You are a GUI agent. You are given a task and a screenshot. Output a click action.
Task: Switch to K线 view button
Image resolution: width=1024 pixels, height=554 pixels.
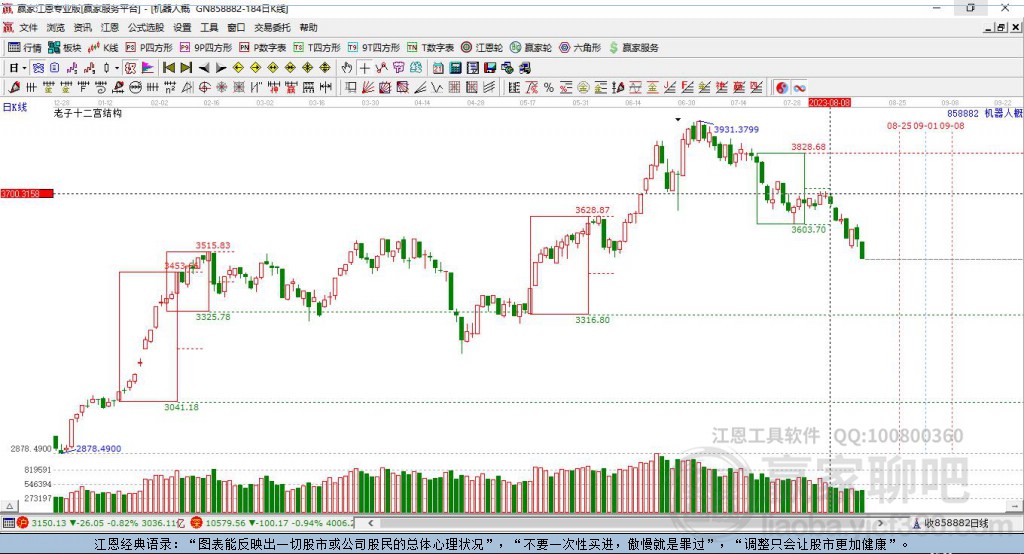pos(103,48)
